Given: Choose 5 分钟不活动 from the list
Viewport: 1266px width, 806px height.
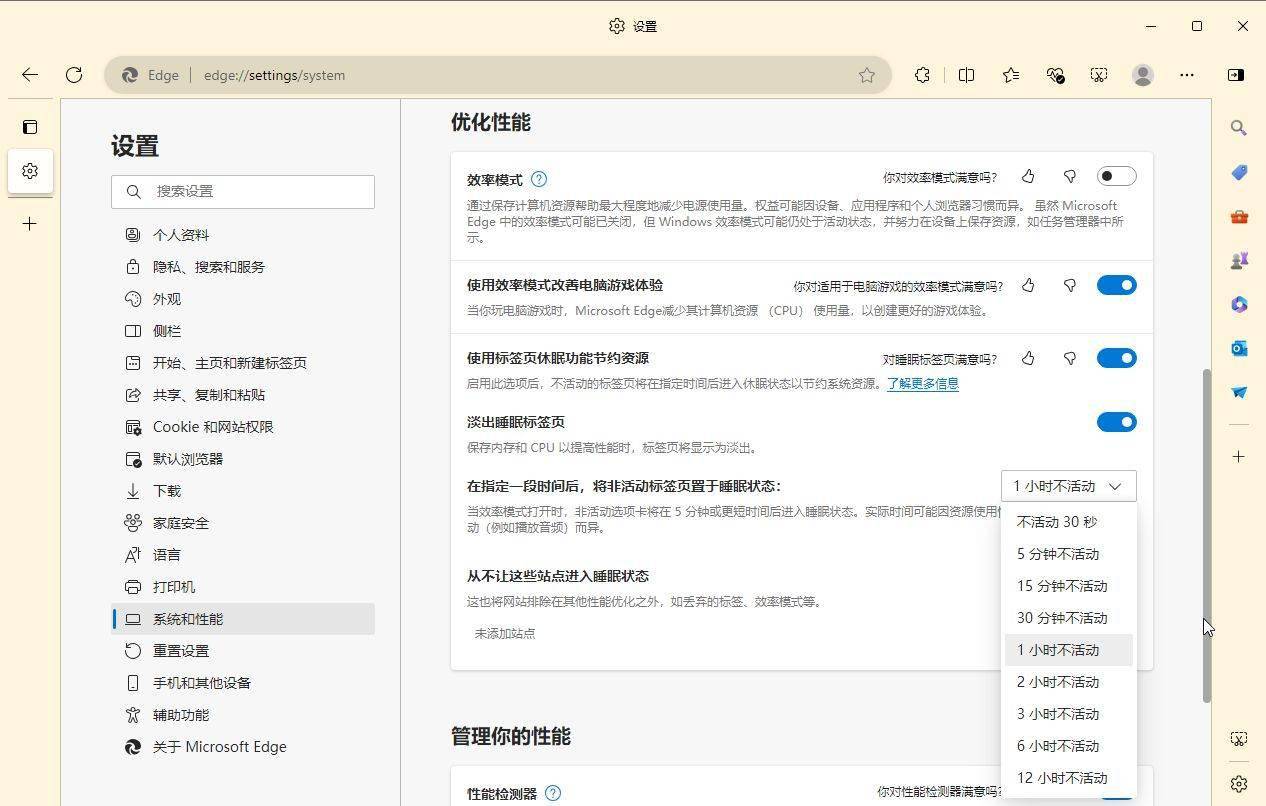Looking at the screenshot, I should [1068, 554].
